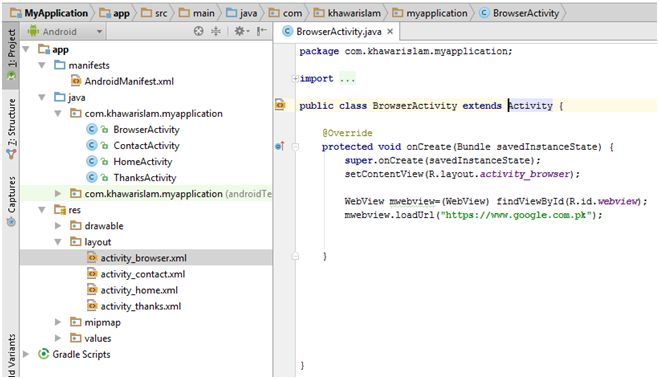Click the XML icon beside activity_contact.xml
Viewport: 659px width, 379px height.
(92, 274)
